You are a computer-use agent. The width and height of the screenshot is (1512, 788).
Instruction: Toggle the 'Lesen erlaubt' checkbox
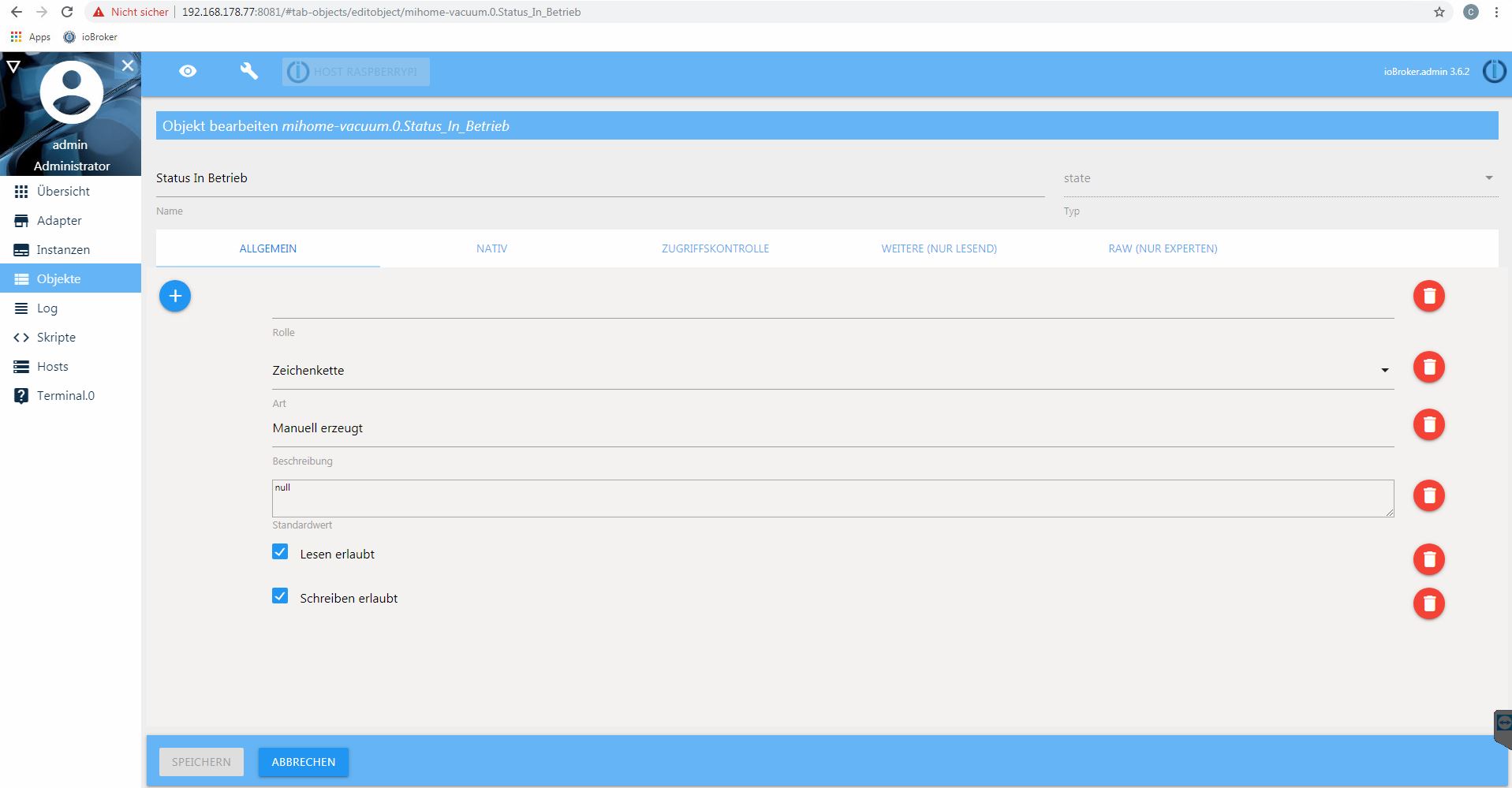pos(280,552)
